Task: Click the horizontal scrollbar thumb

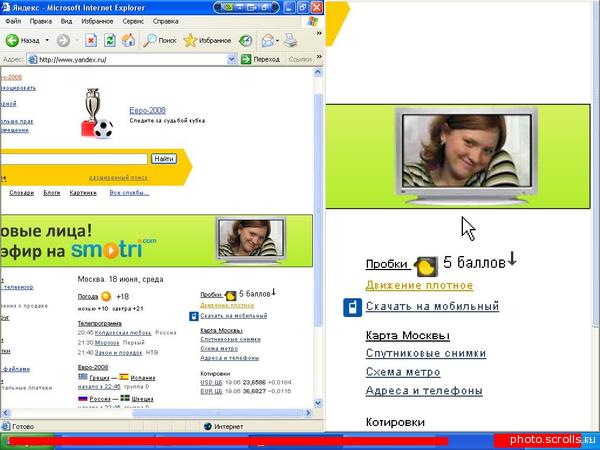Action: (217, 413)
